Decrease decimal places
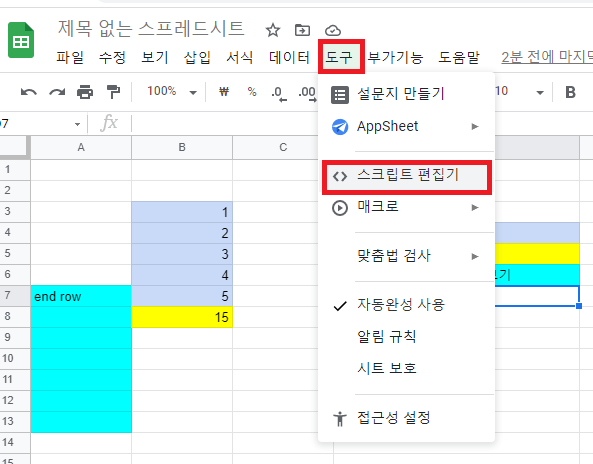 tap(279, 94)
